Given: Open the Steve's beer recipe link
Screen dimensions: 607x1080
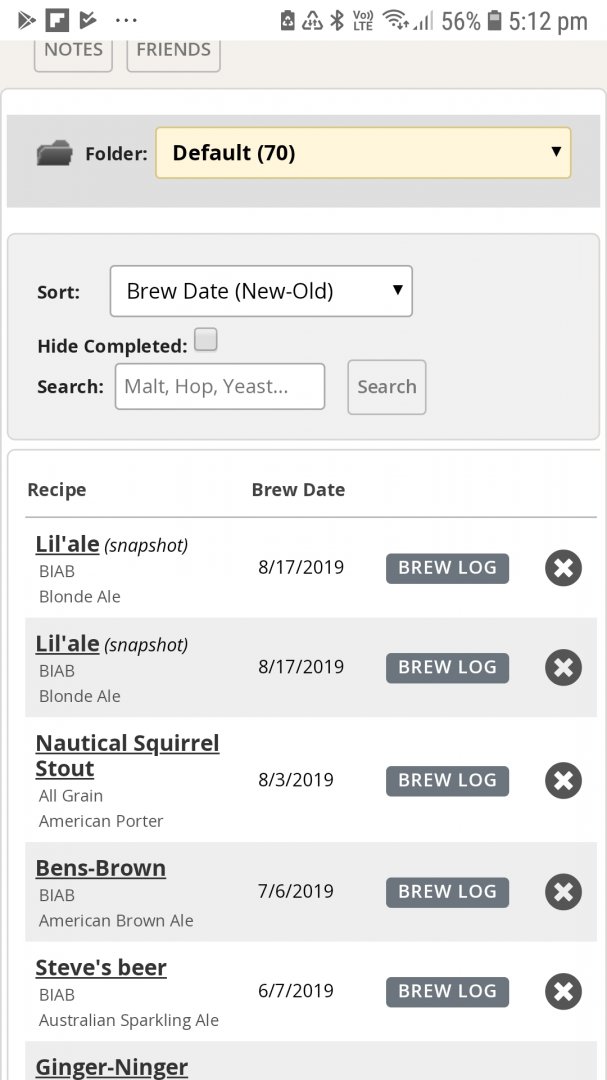Looking at the screenshot, I should (101, 968).
